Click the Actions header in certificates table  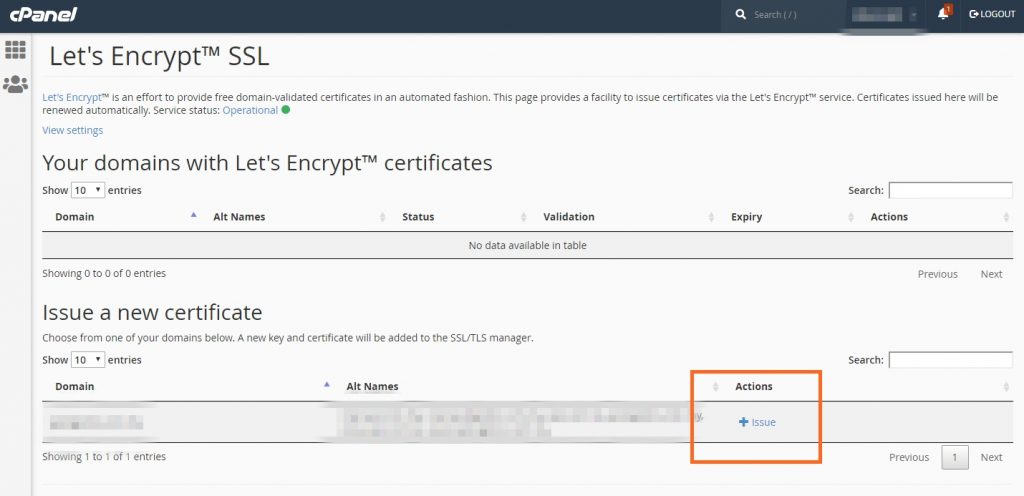pyautogui.click(x=889, y=217)
